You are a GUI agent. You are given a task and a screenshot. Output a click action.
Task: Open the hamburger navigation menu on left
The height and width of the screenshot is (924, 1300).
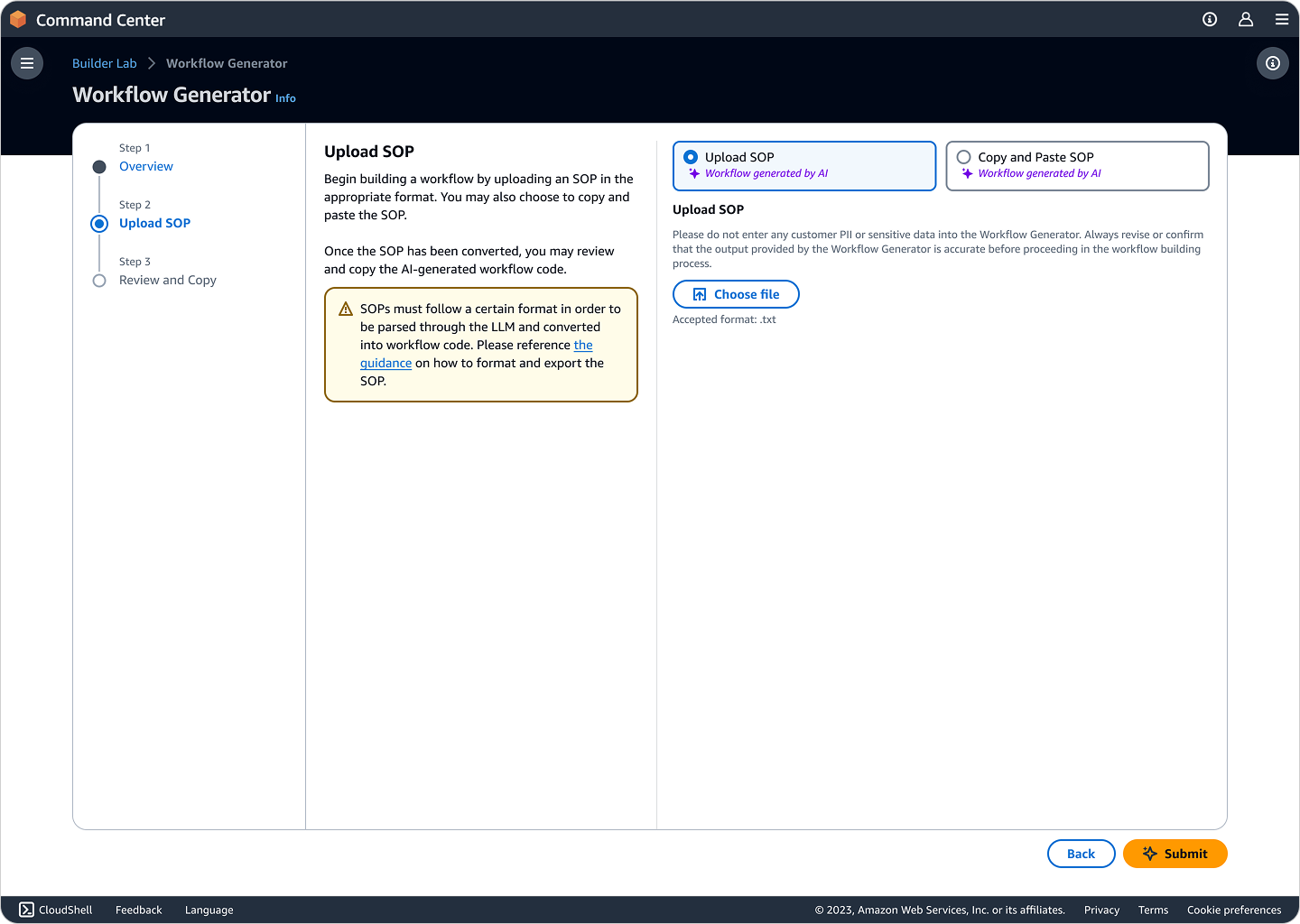tap(27, 63)
